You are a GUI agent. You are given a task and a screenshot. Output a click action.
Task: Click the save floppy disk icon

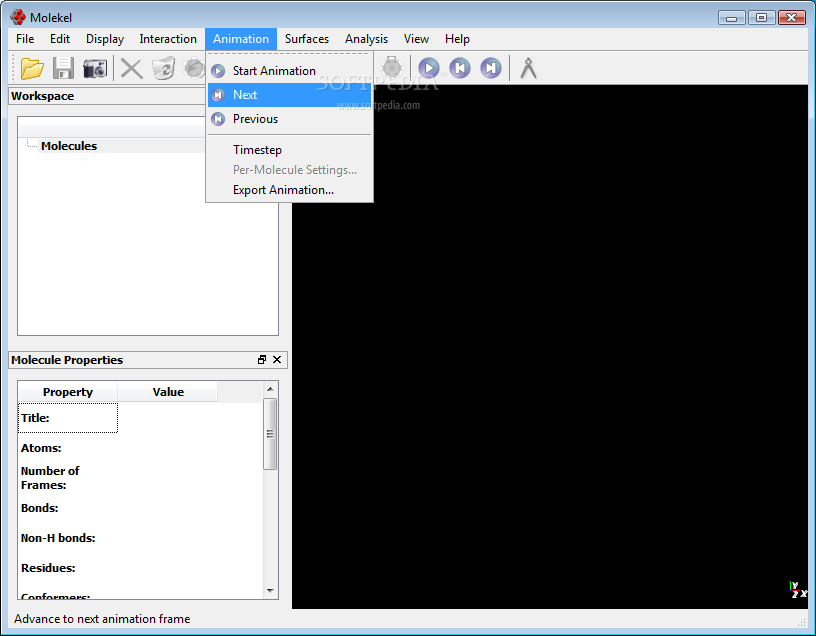pyautogui.click(x=63, y=68)
